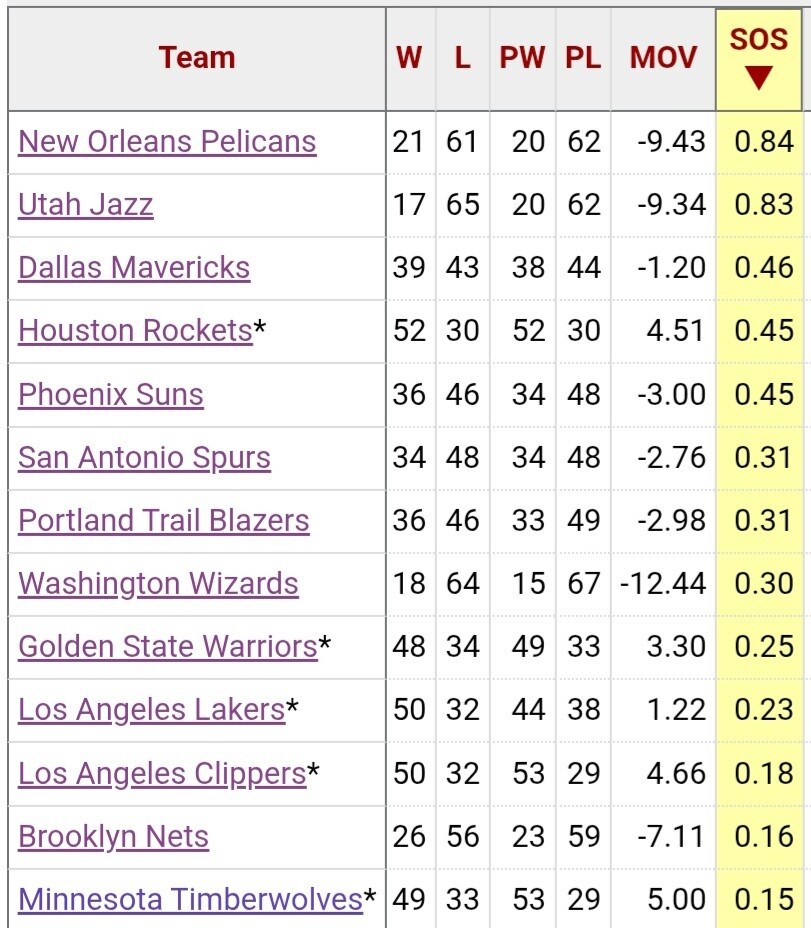
Task: Click Golden State Warriors link
Action: coord(168,646)
